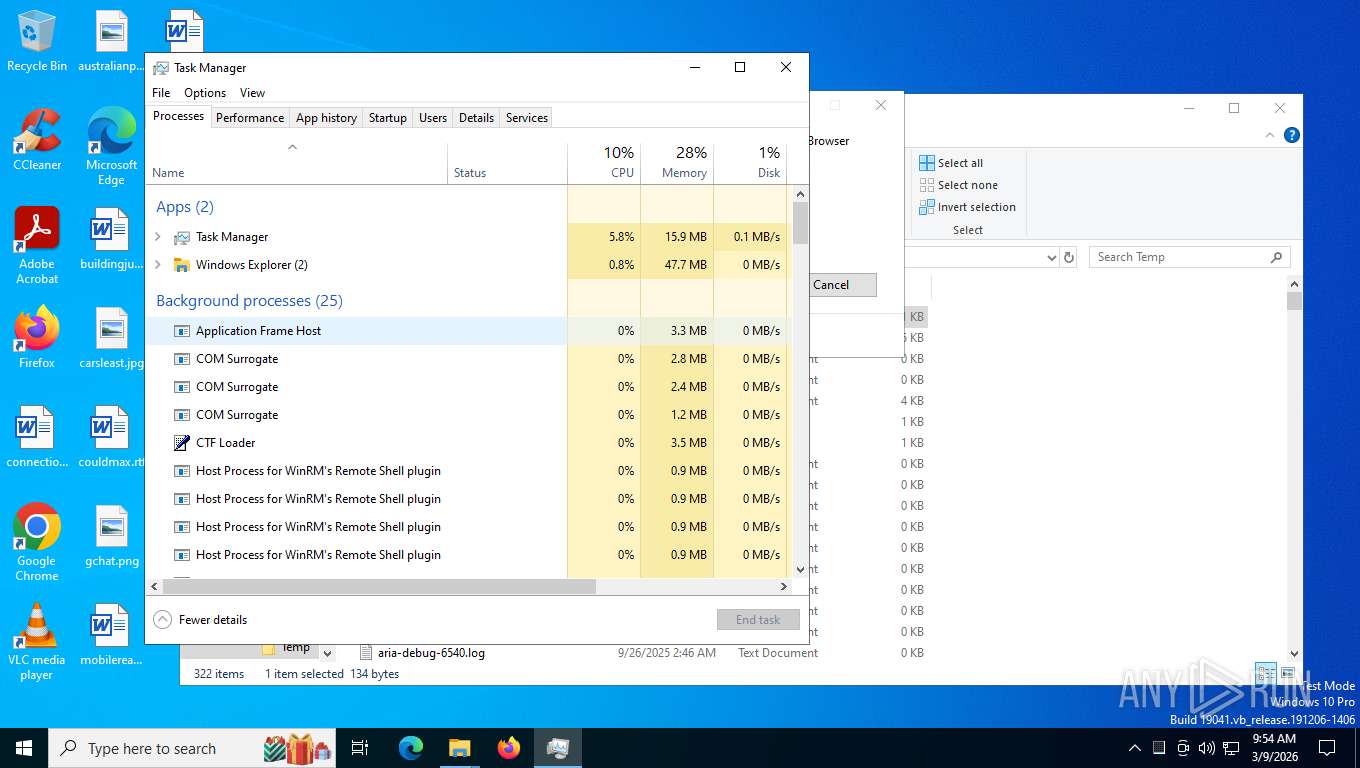Click Select all in Explorer ribbon
Screen dimensions: 1360x768
pyautogui.click(x=951, y=163)
